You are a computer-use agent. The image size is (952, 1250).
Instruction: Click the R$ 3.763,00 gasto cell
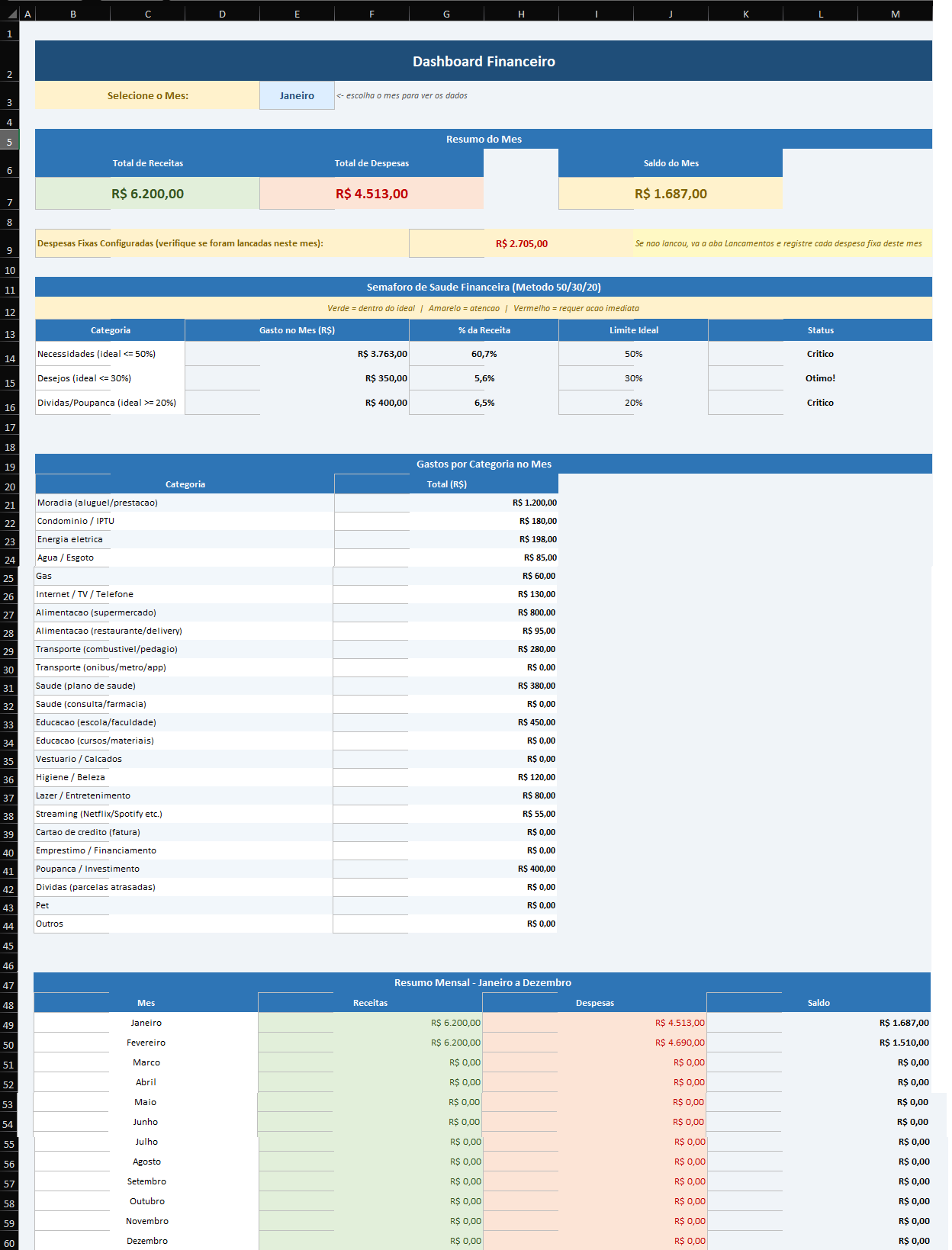pyautogui.click(x=297, y=354)
